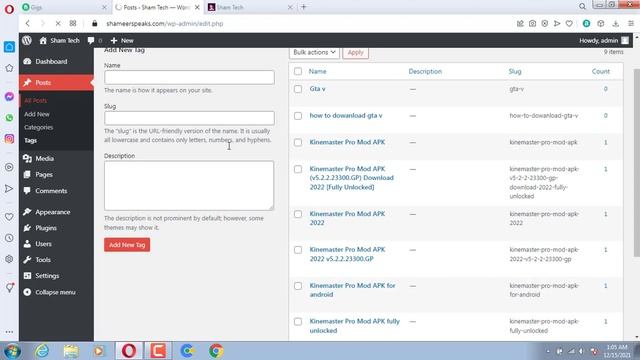Click Howdy, admin account menu
The image size is (640, 360).
point(604,40)
